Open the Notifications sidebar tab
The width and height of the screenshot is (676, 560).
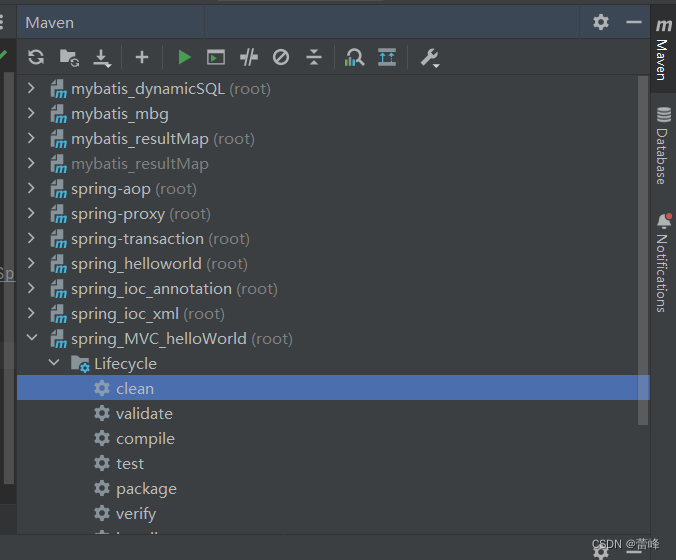tap(663, 263)
